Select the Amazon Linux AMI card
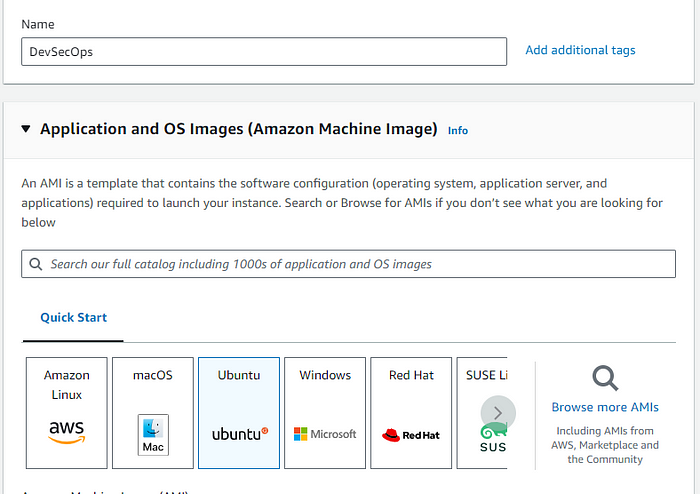This screenshot has height=494, width=700. click(x=67, y=413)
